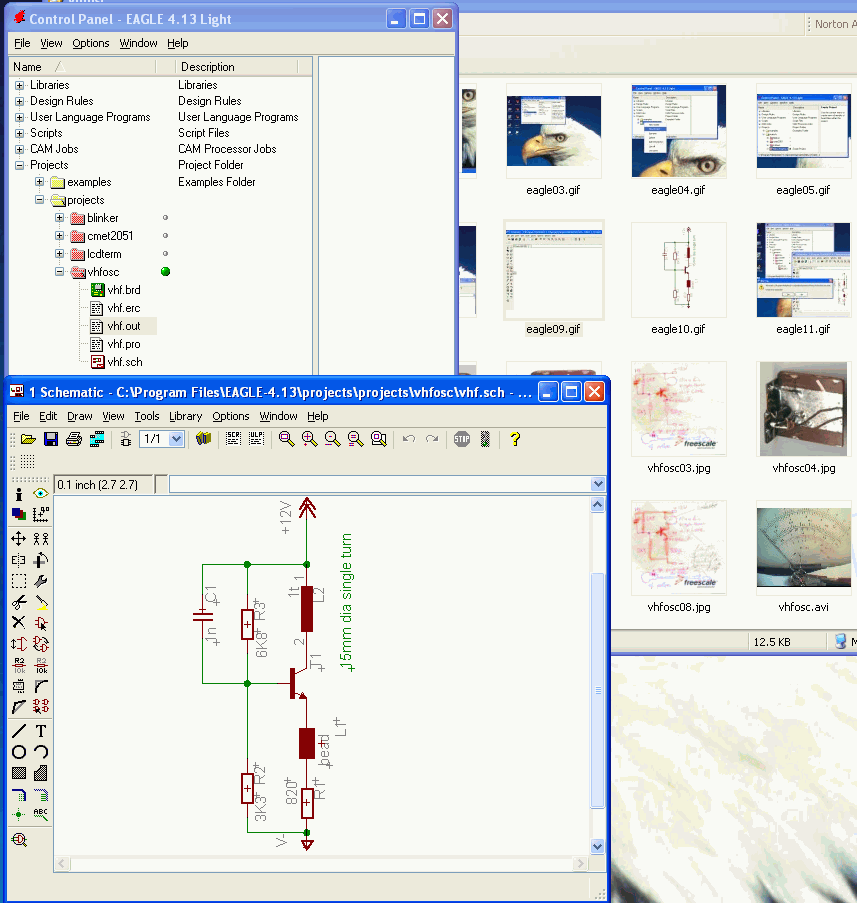
Task: Select the Add part tool
Action: tap(41, 623)
